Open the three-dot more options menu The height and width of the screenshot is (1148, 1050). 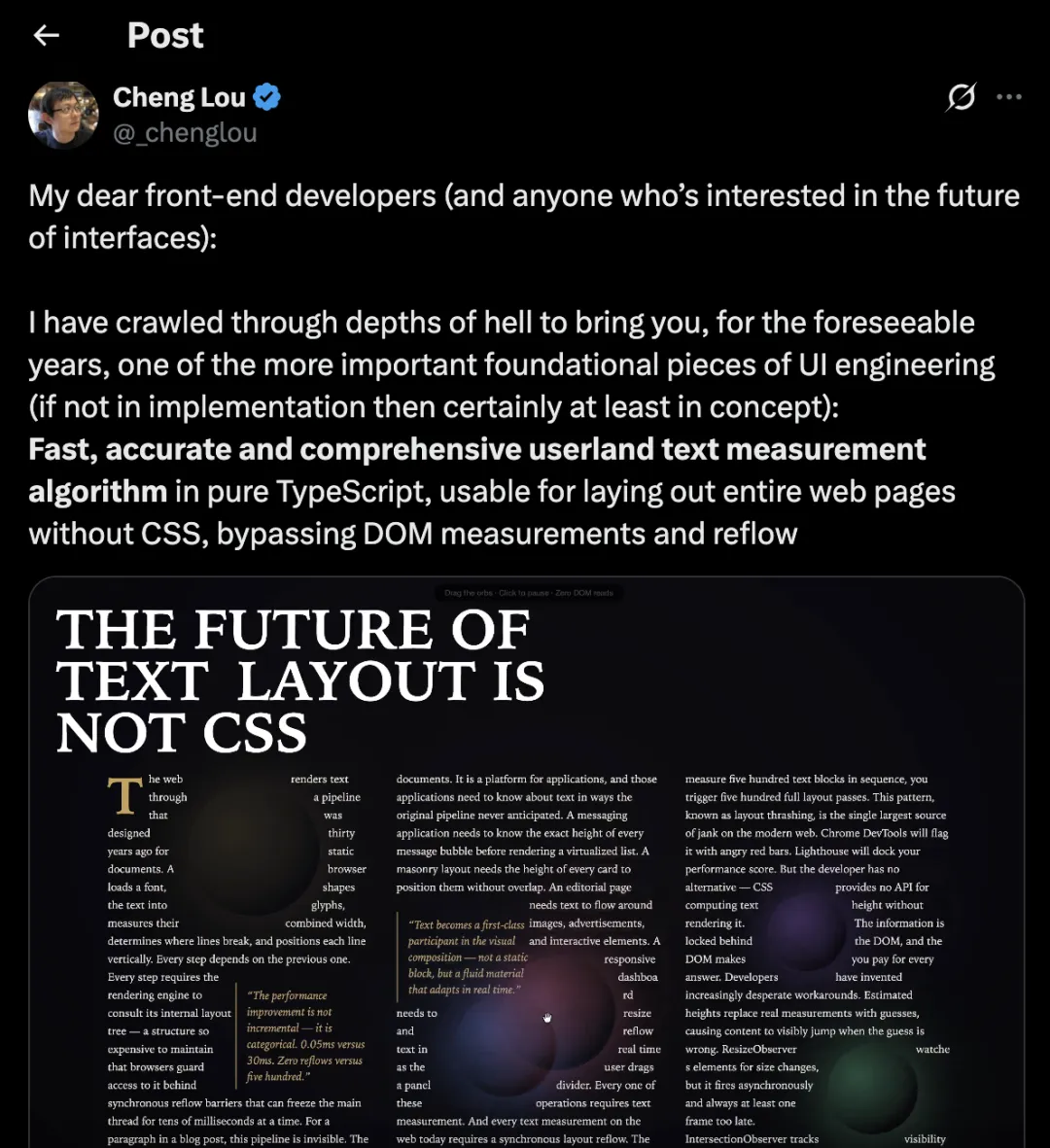(x=1009, y=97)
